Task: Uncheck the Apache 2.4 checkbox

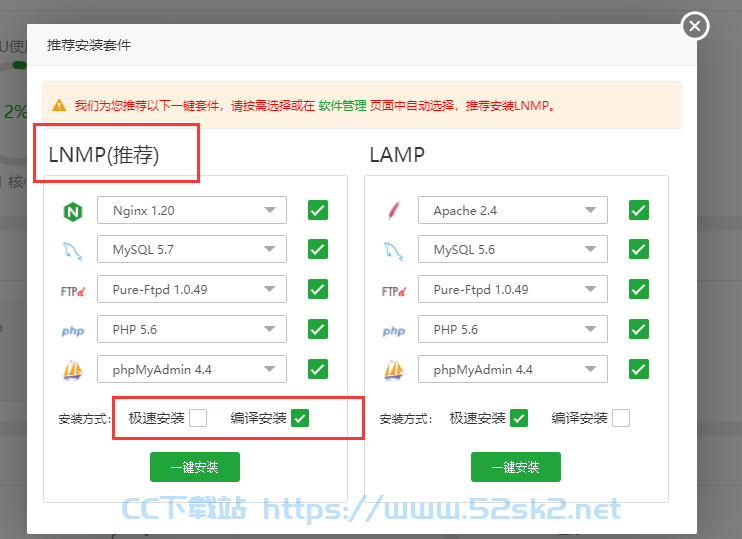Action: pos(639,210)
